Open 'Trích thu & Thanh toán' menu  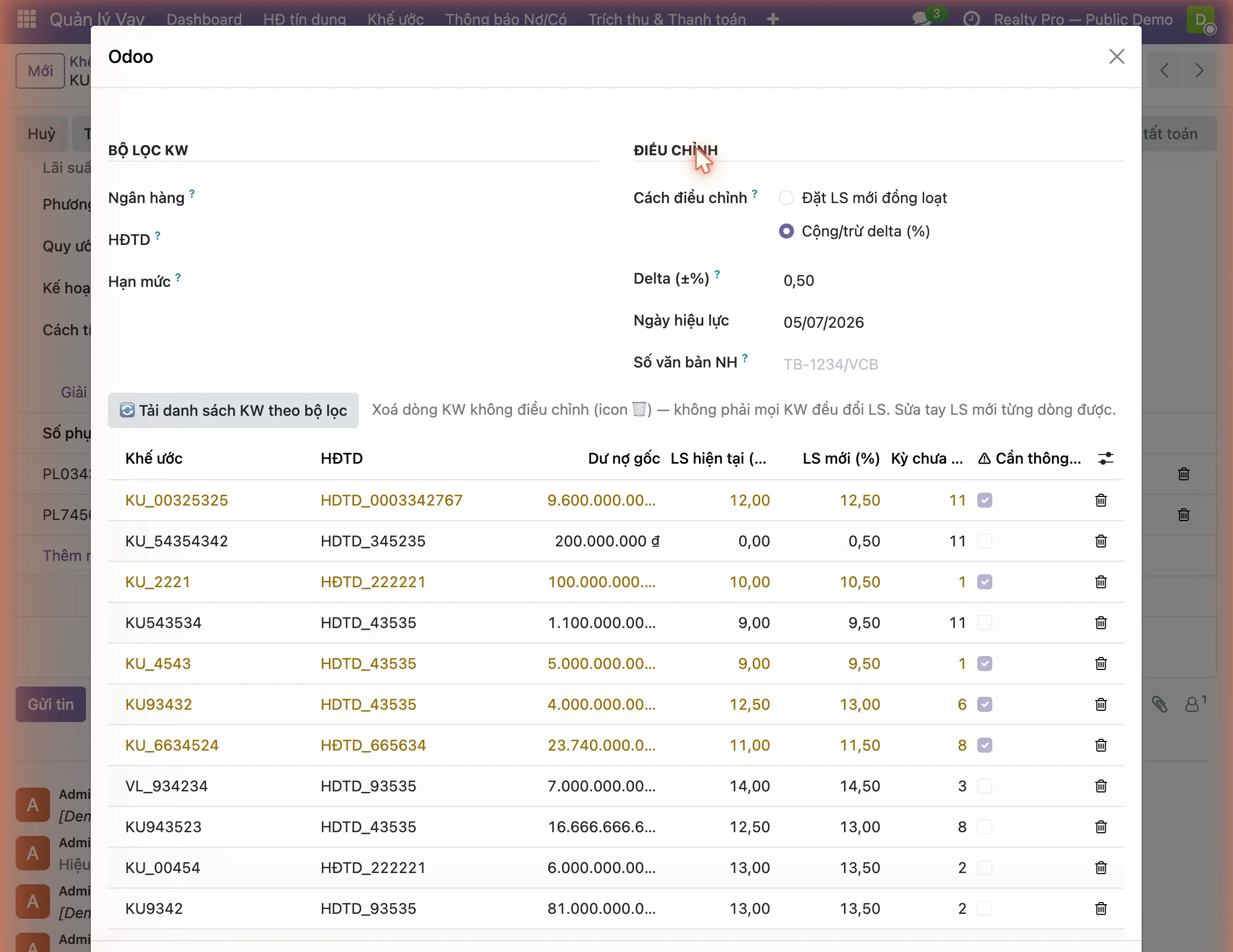point(667,19)
